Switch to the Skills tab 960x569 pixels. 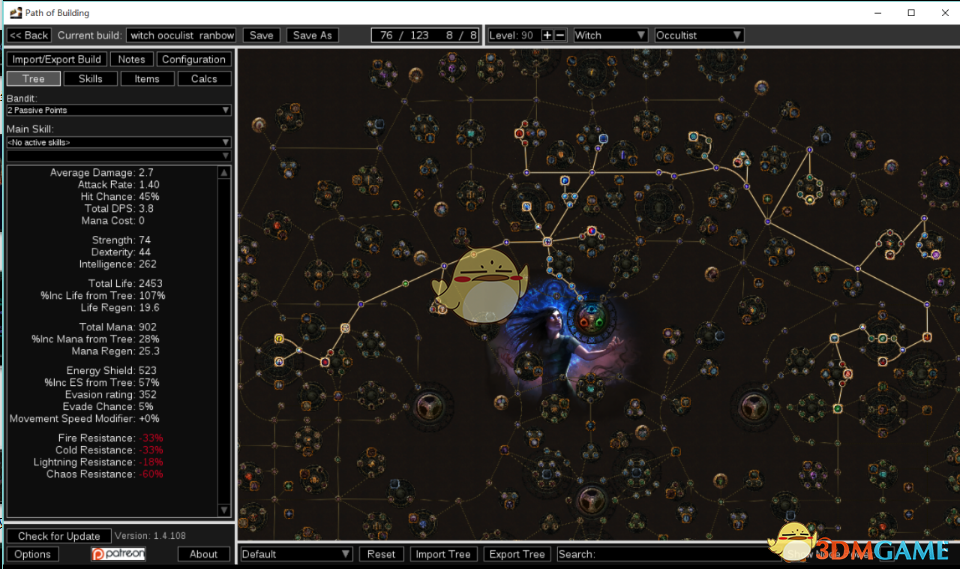pos(90,78)
